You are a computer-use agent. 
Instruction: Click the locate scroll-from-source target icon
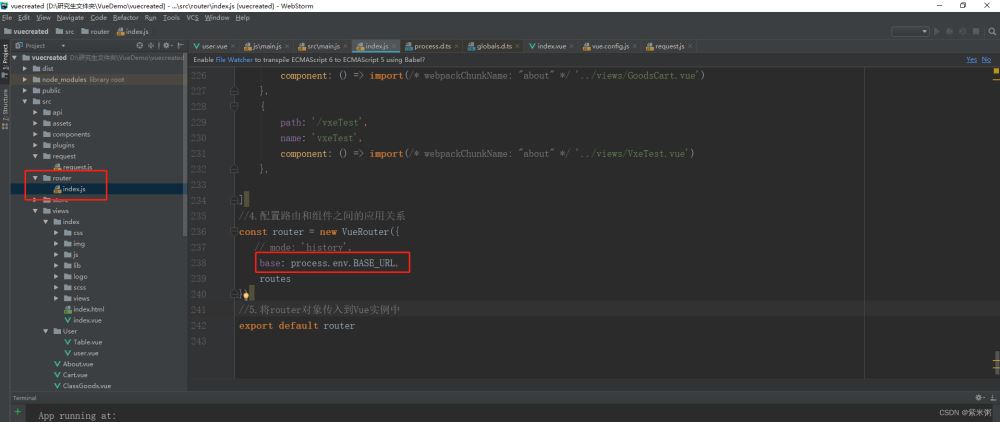pos(140,46)
